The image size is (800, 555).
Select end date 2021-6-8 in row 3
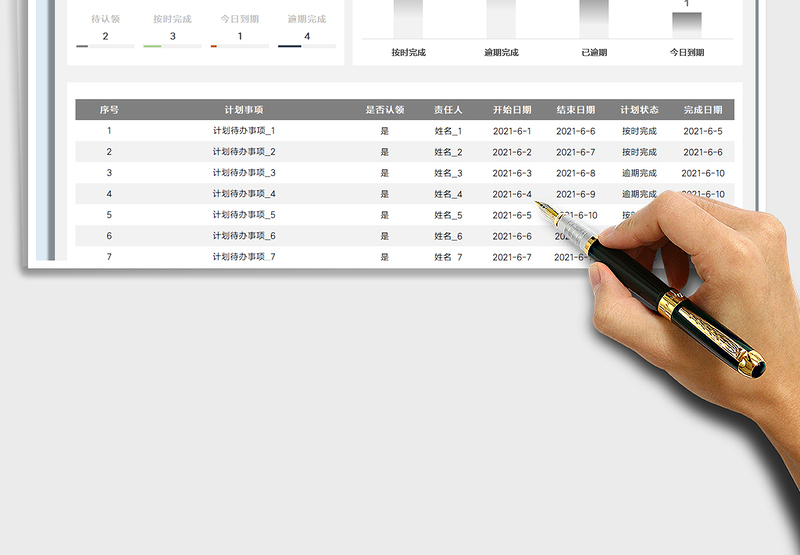click(x=576, y=173)
